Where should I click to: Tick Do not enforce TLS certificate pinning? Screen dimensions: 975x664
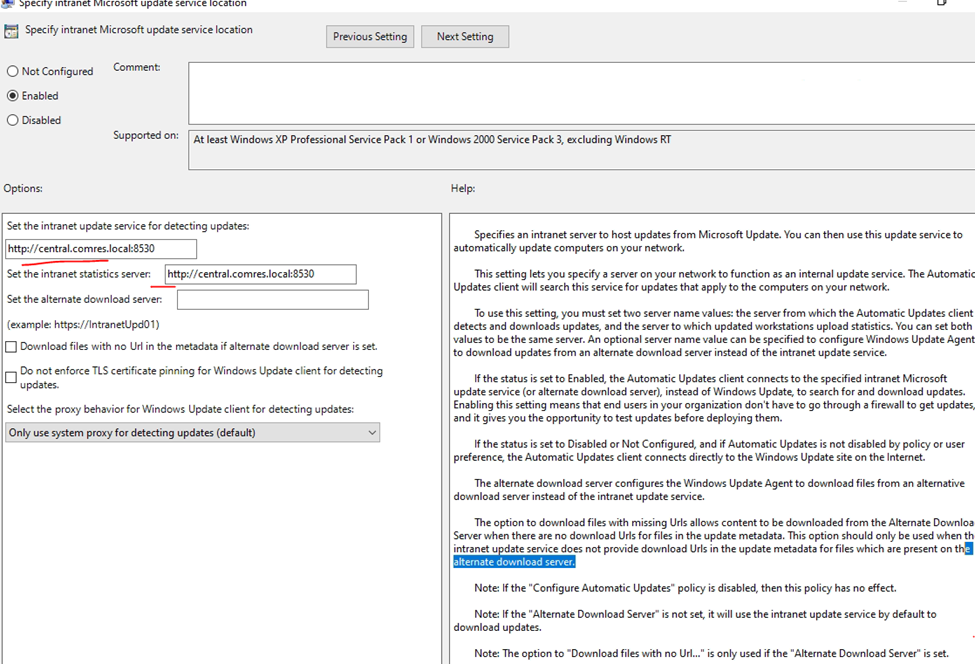(x=11, y=377)
